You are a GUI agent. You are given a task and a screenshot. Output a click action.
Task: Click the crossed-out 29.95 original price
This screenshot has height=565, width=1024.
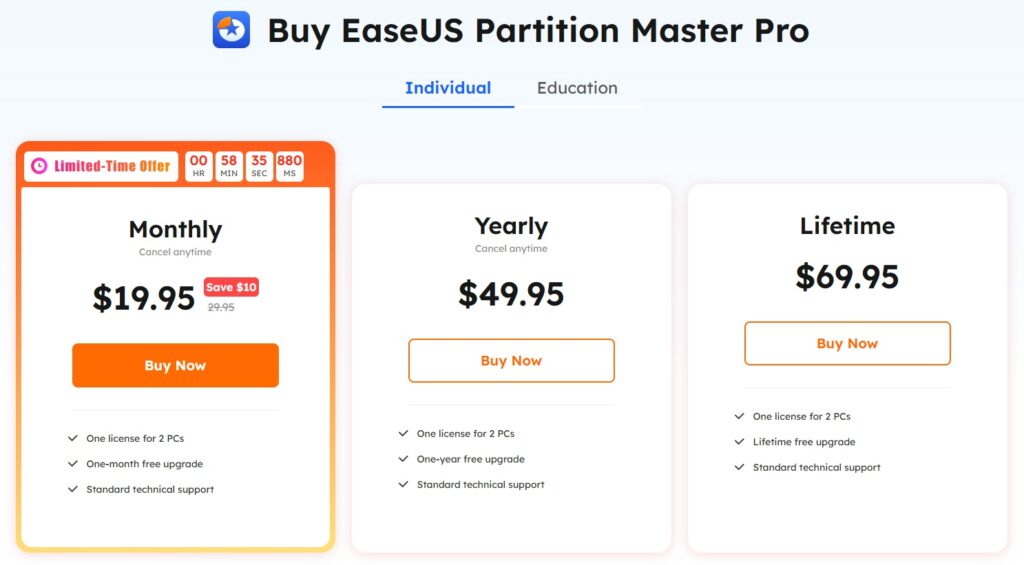[x=221, y=308]
